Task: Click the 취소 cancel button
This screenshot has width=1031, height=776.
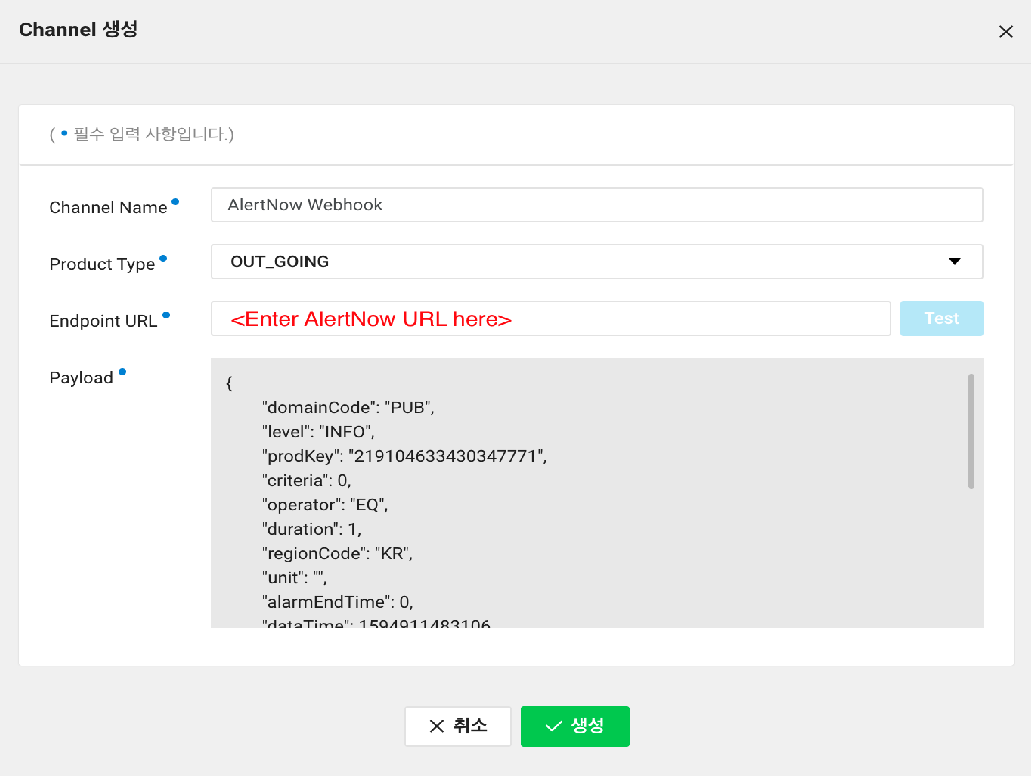Action: 458,727
